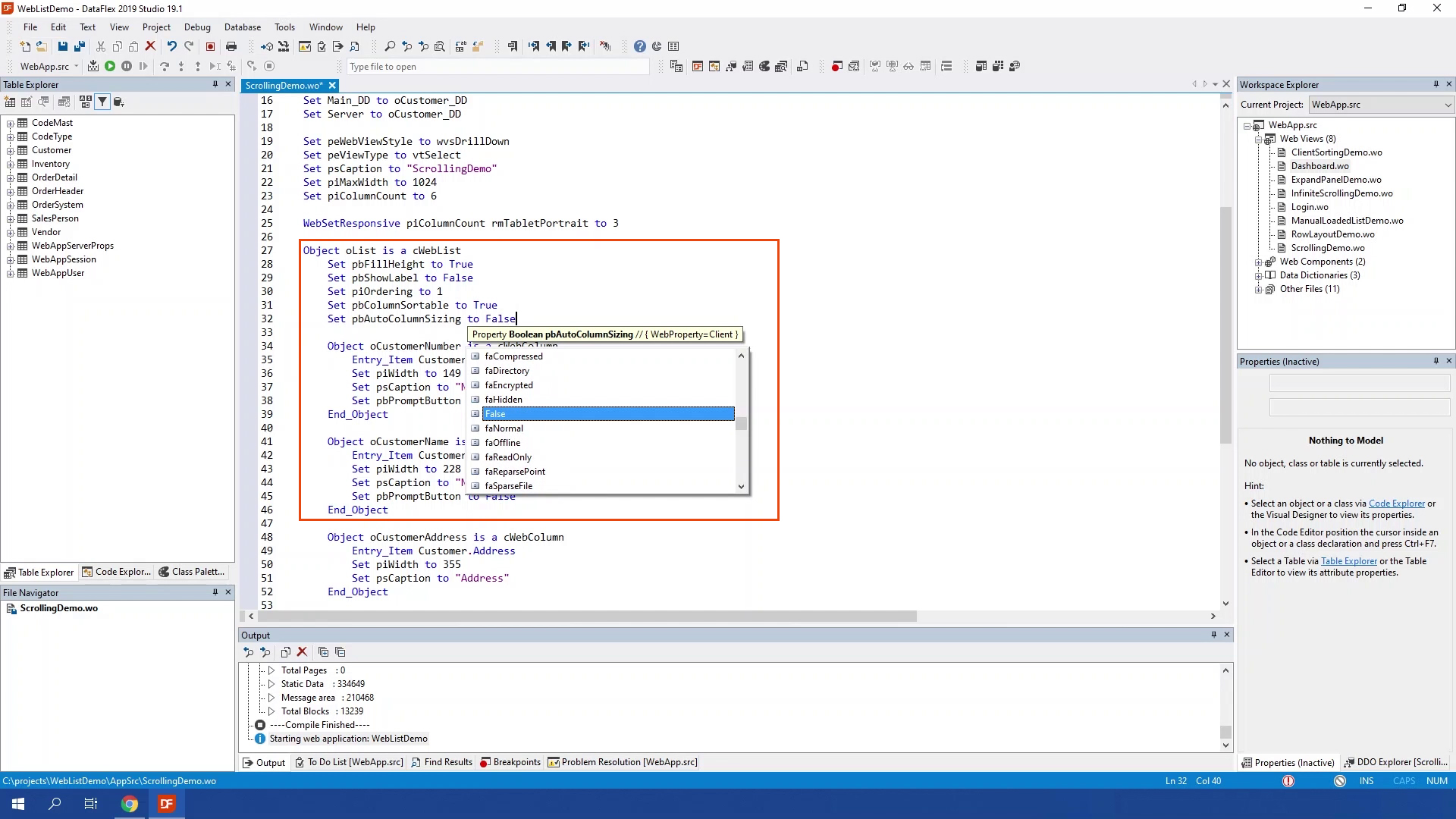1456x819 pixels.
Task: Open the Current Project dropdown
Action: tap(1447, 105)
